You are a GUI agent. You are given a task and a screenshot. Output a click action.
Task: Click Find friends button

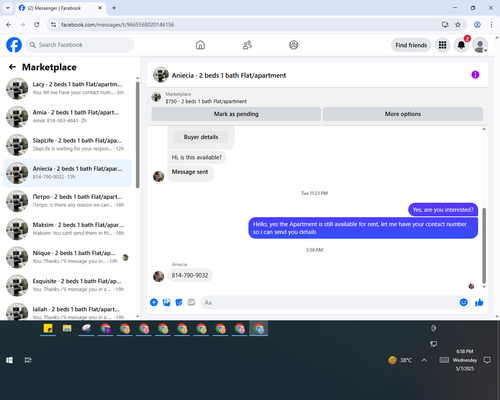point(411,45)
